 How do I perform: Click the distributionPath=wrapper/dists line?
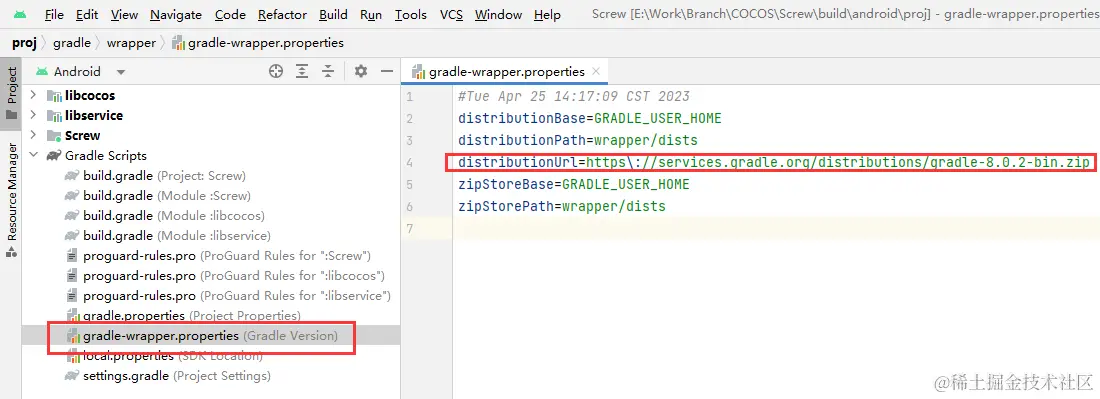(x=578, y=140)
